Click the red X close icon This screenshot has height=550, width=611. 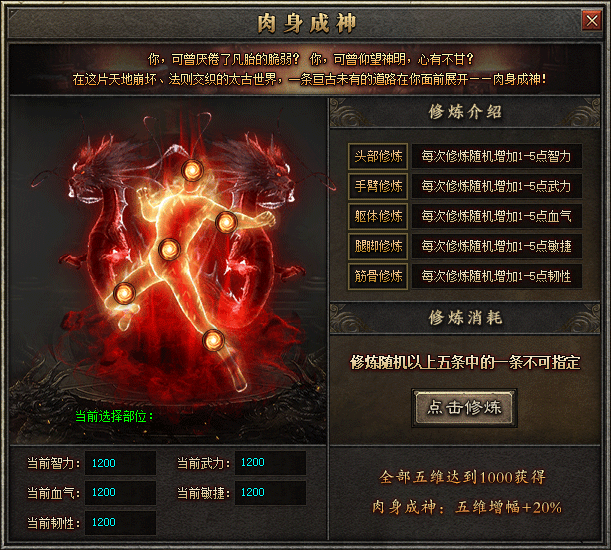click(592, 20)
